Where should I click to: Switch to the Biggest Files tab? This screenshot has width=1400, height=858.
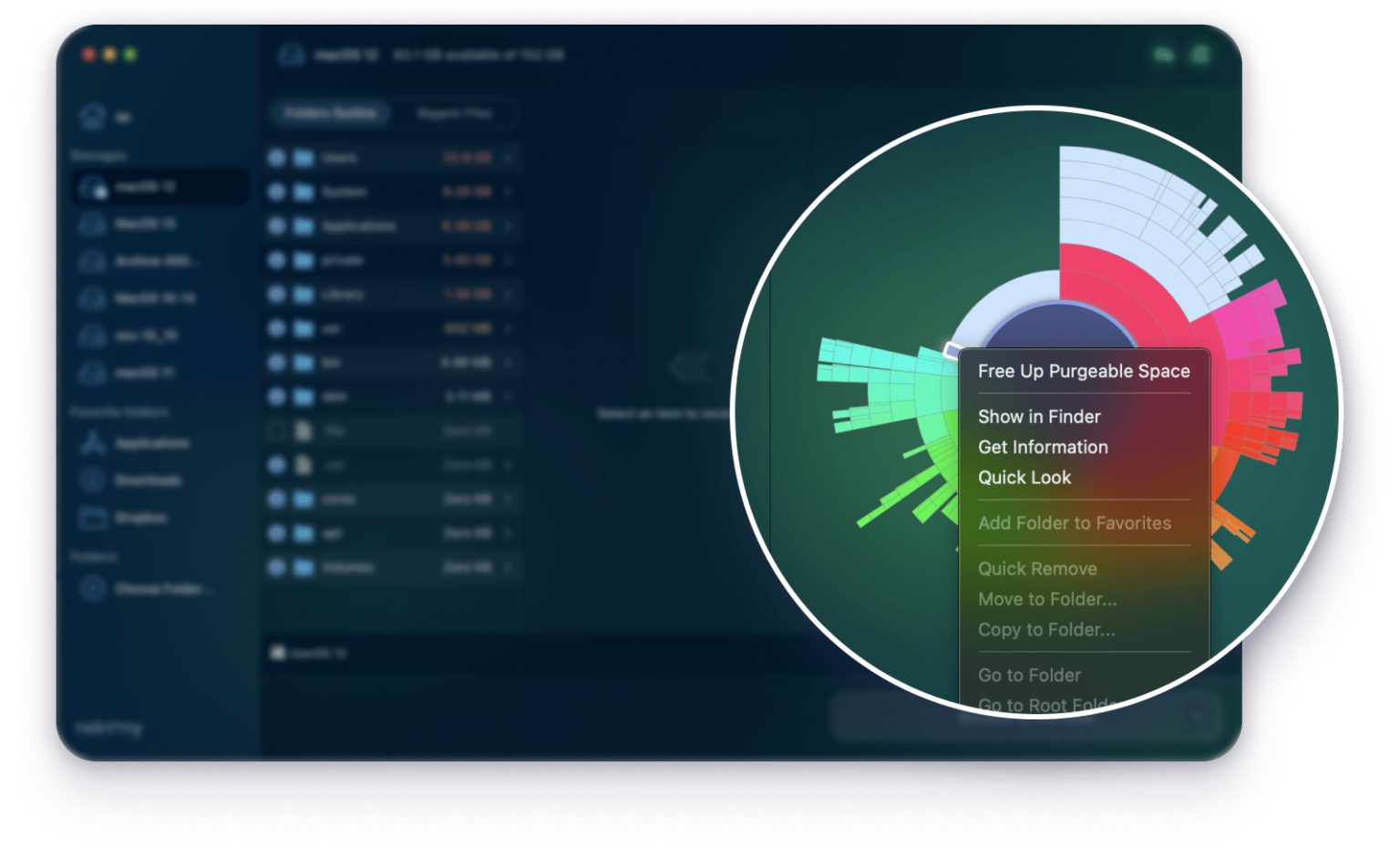pyautogui.click(x=454, y=113)
